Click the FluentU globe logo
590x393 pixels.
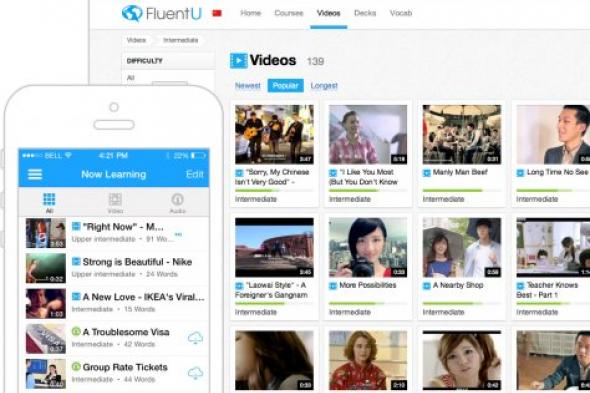coord(132,13)
